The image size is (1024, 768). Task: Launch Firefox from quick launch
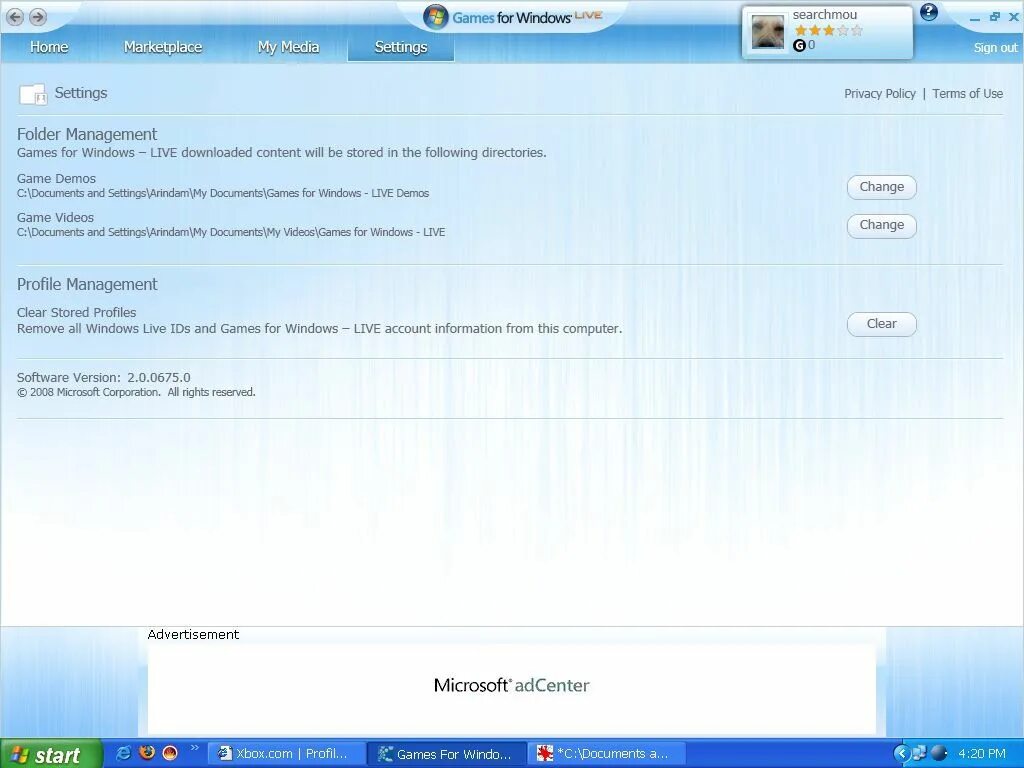coord(147,753)
